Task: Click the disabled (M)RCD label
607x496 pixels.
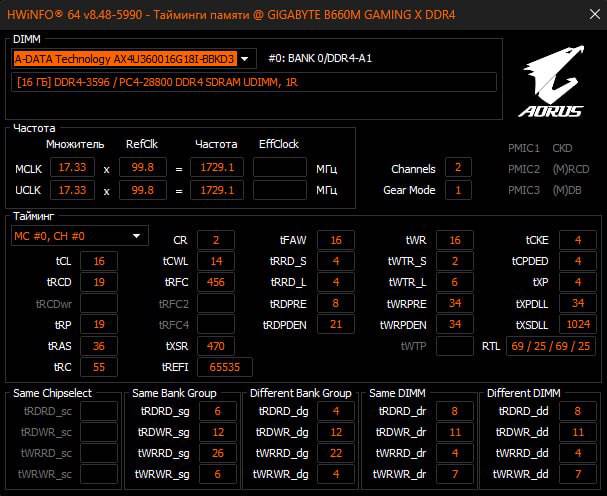Action: (x=571, y=169)
